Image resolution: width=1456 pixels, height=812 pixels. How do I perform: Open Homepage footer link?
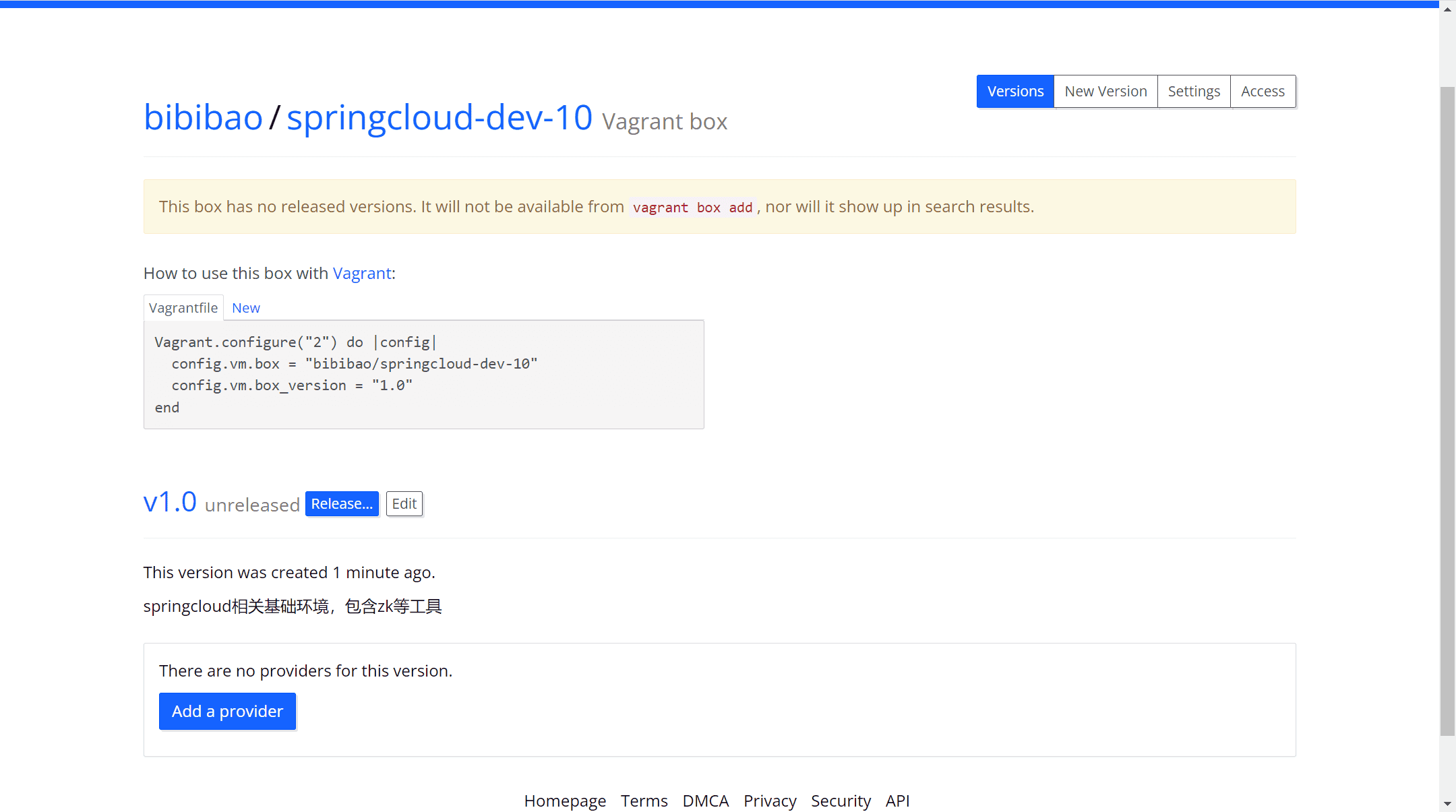[565, 801]
